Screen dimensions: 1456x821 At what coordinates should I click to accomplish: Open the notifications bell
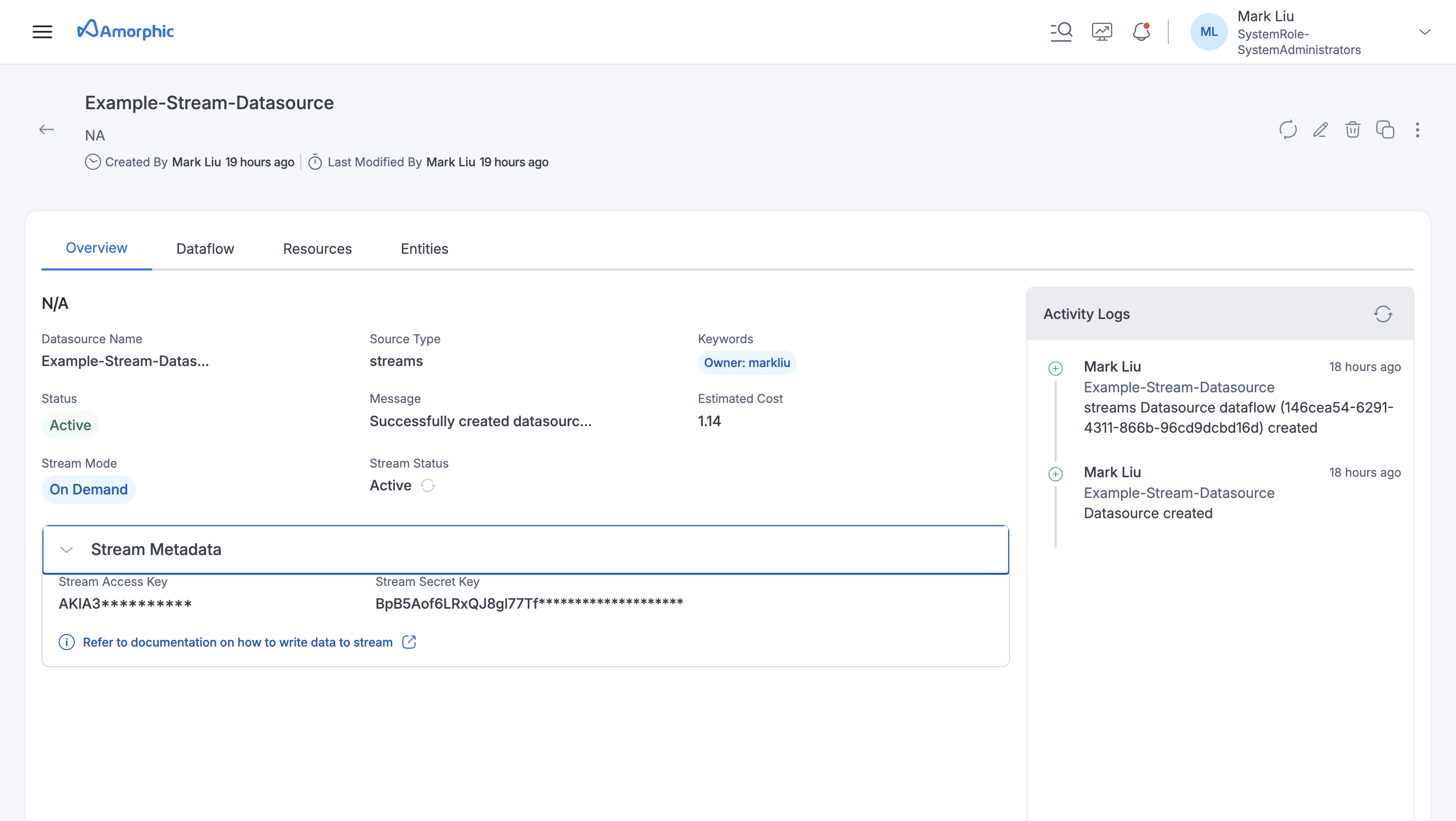(1141, 32)
